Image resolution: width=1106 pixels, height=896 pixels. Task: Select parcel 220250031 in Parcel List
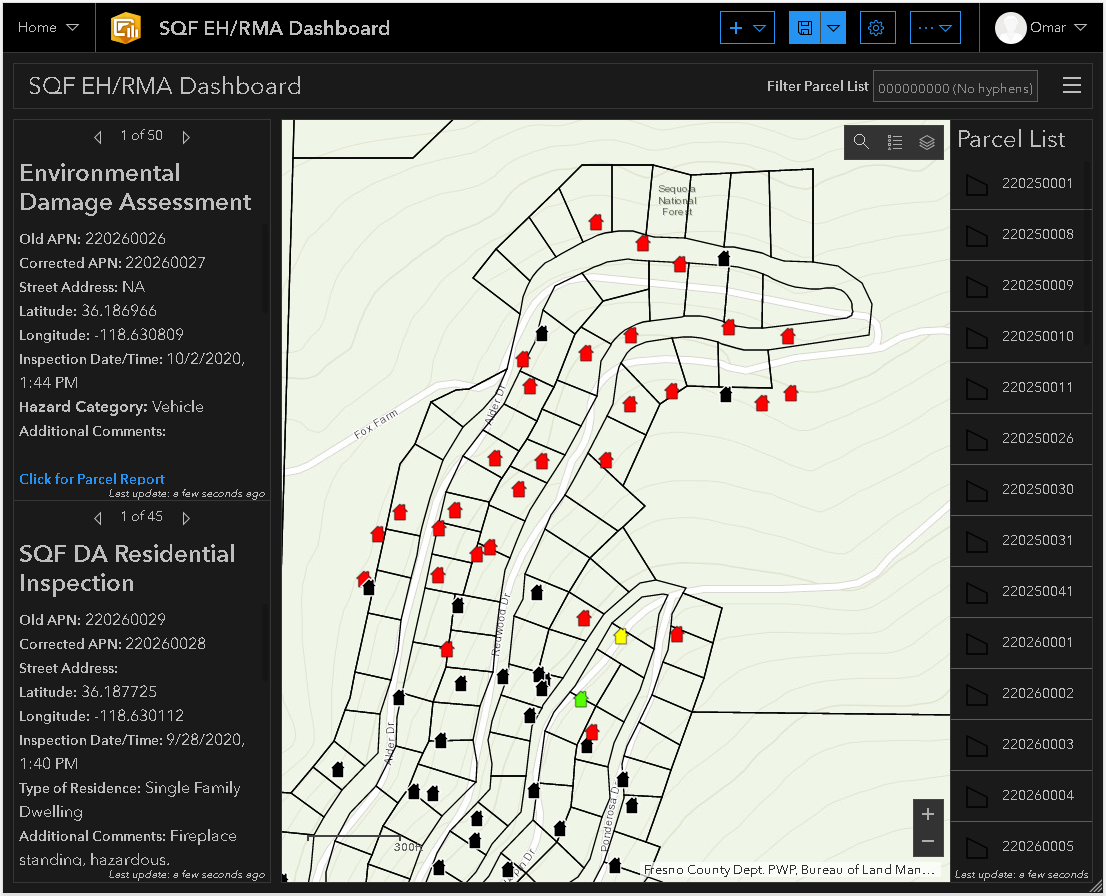[1021, 541]
